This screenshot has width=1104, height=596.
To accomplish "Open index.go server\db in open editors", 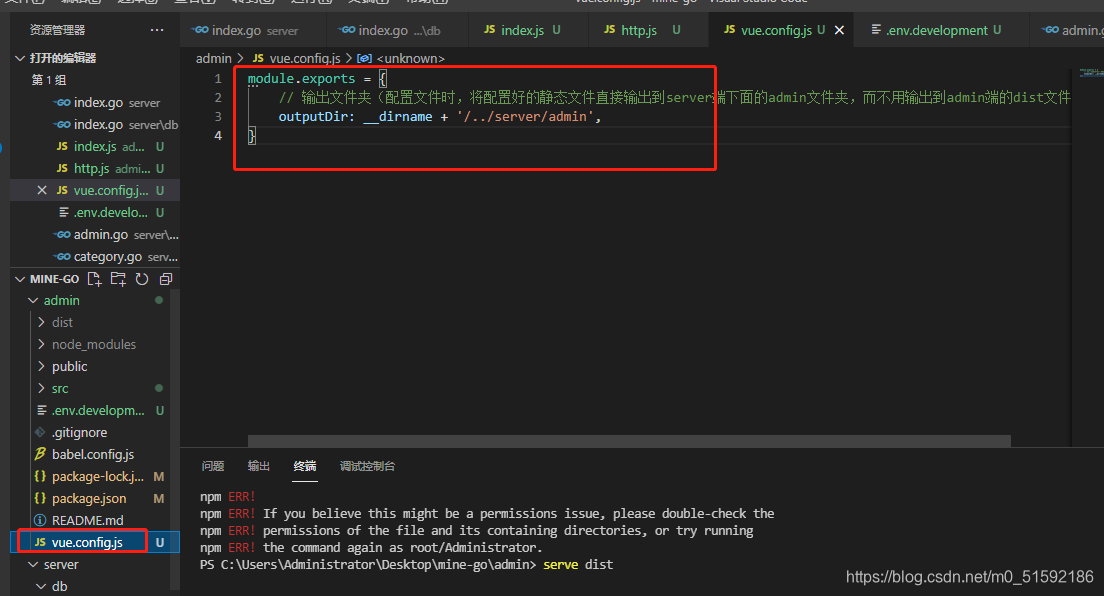I will (95, 124).
